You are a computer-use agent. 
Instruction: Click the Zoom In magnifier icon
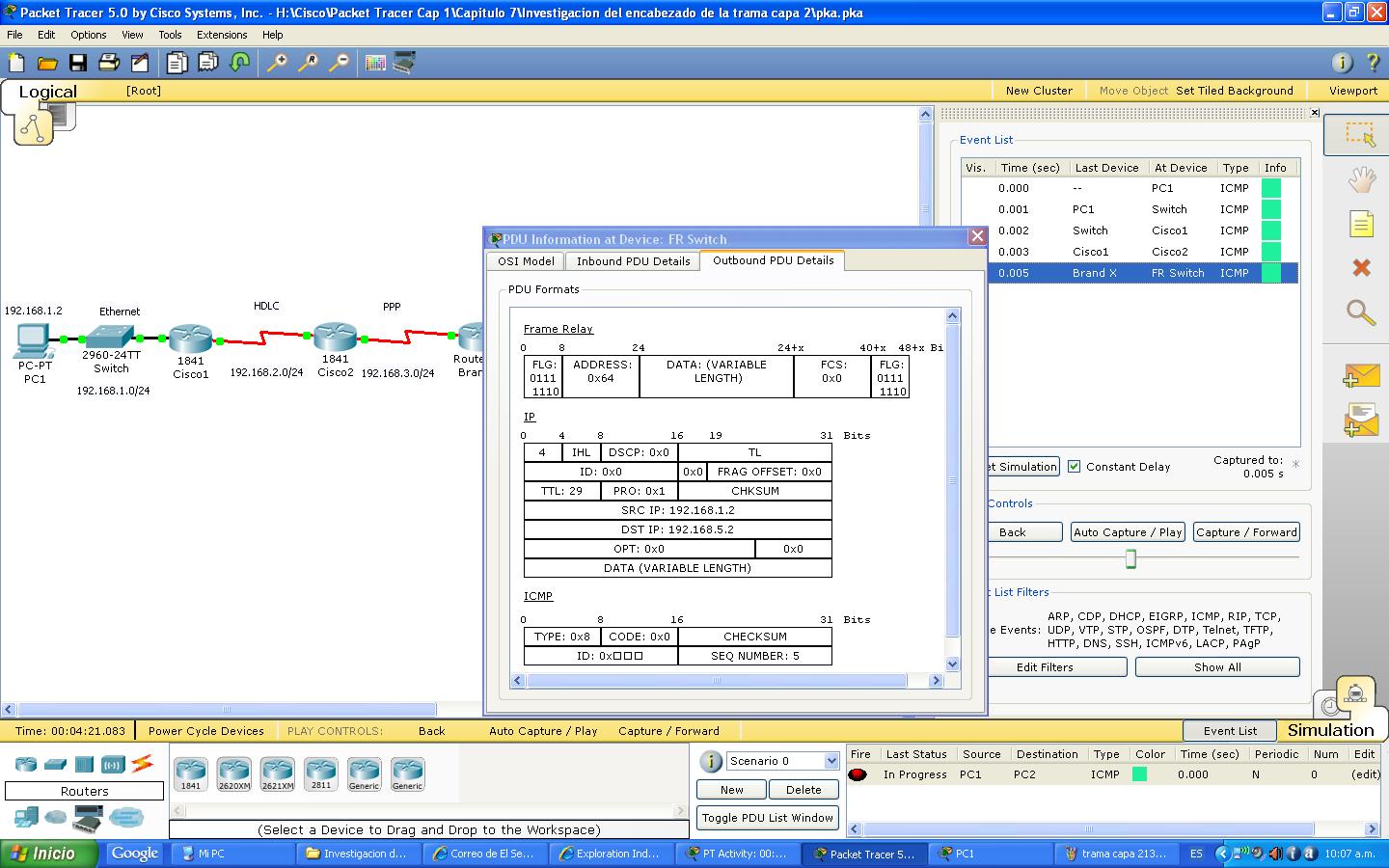[277, 63]
